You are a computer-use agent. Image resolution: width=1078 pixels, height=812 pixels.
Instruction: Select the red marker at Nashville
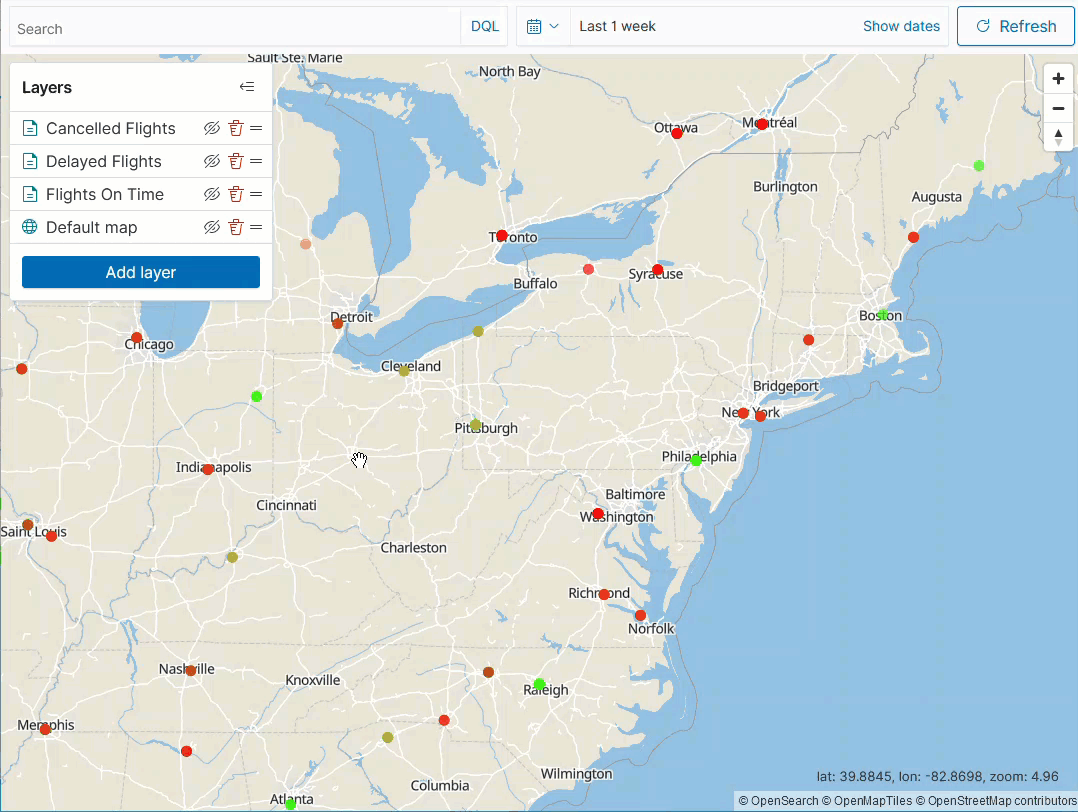(x=190, y=670)
